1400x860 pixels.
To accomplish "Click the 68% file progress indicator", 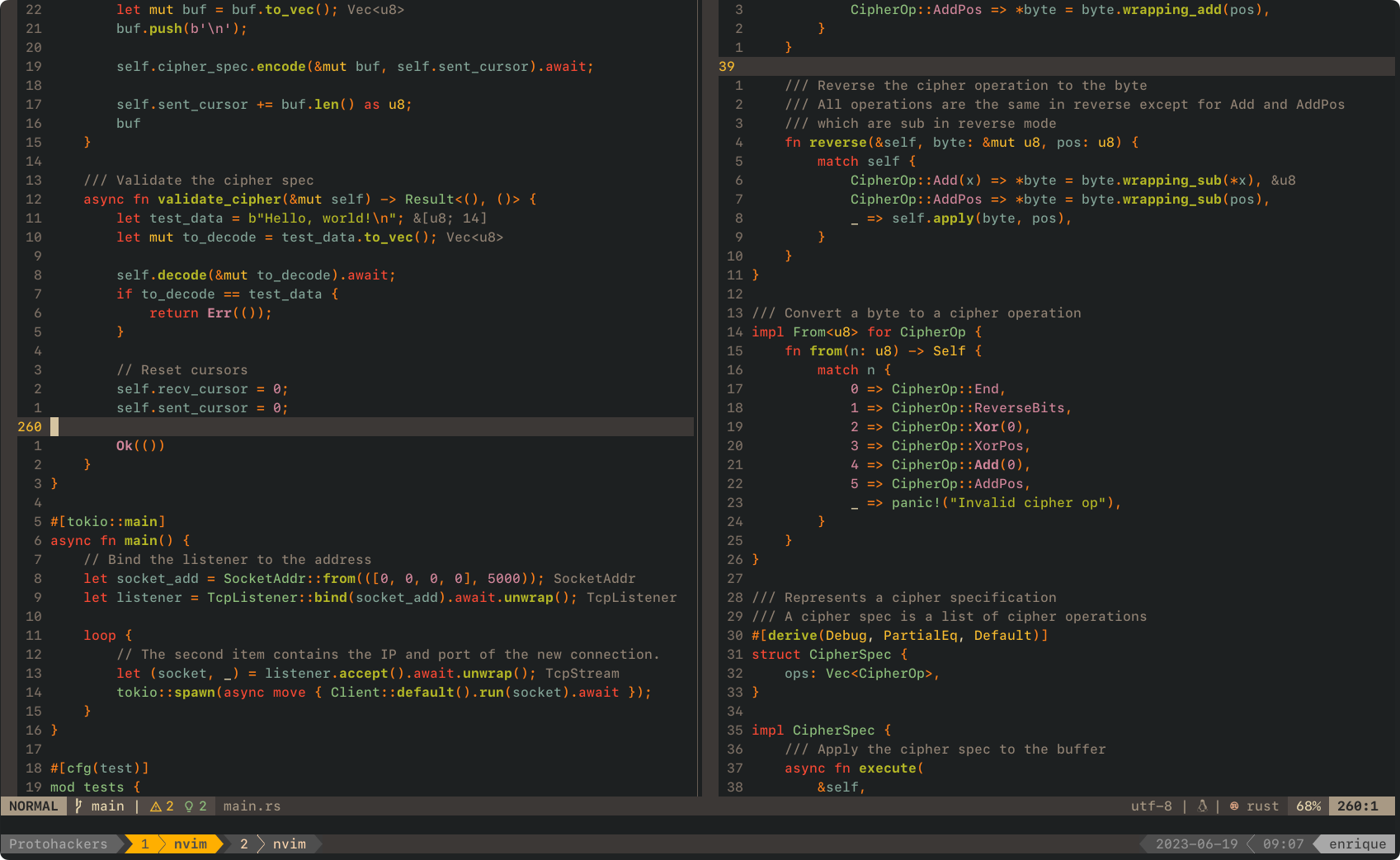I will tap(1308, 806).
